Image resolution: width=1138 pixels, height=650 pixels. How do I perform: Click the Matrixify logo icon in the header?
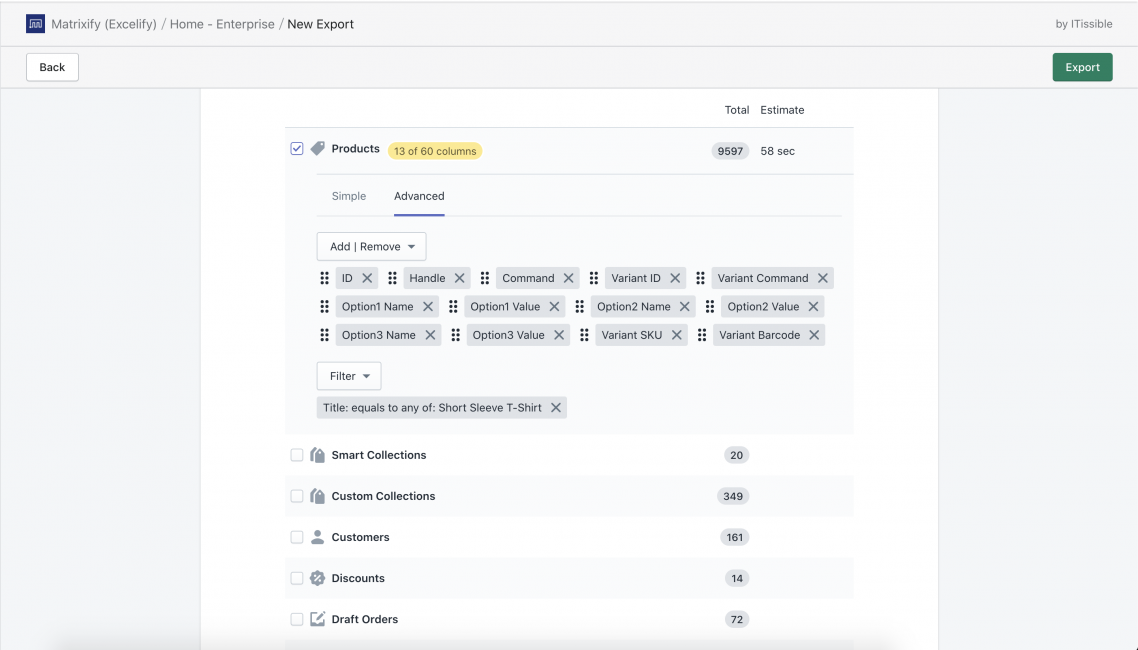pos(35,22)
